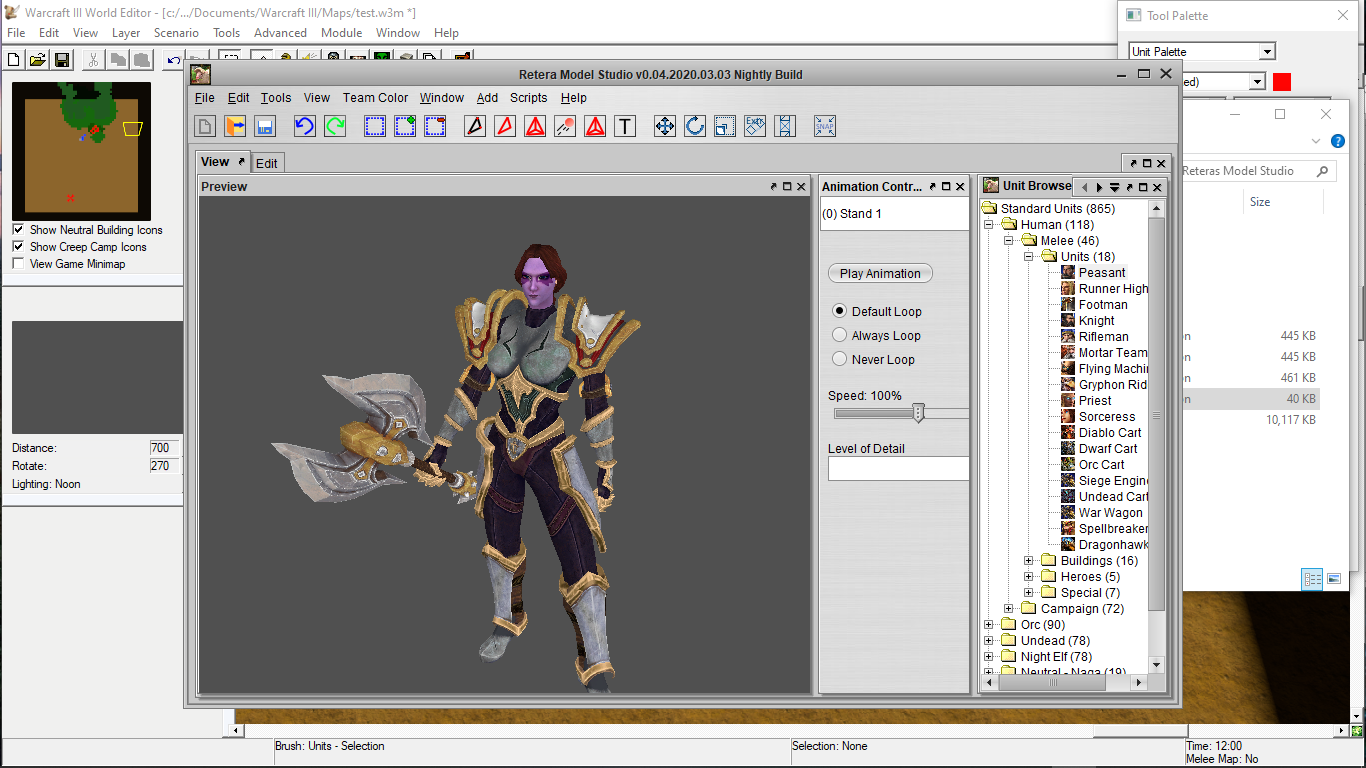Expand the Special (7) folder
This screenshot has width=1366, height=768.
pyautogui.click(x=1029, y=593)
